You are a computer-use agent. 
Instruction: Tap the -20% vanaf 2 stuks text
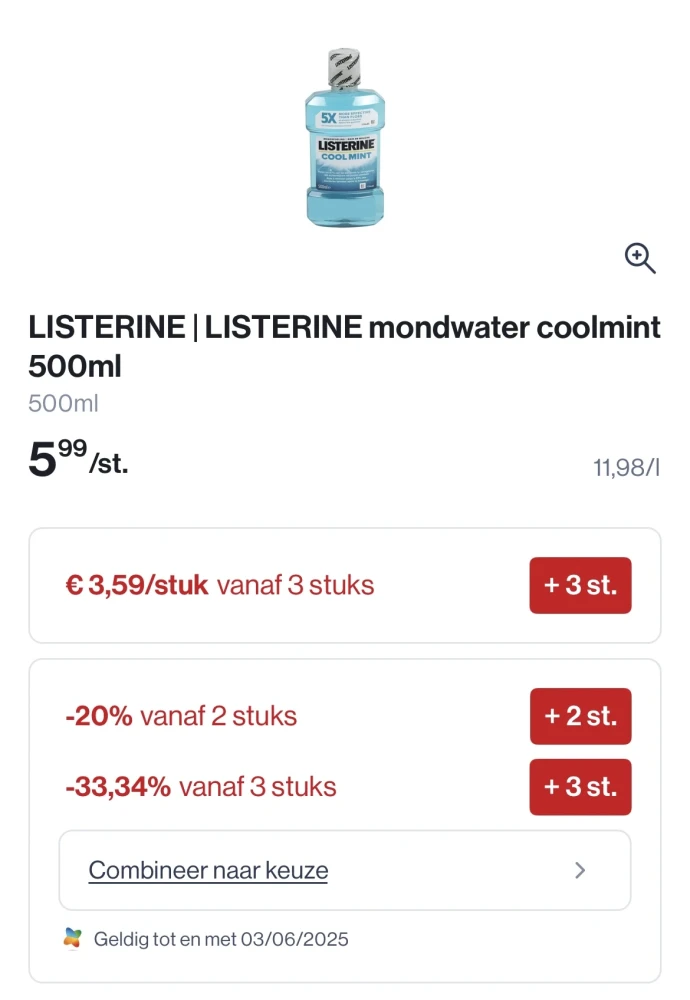pos(181,716)
